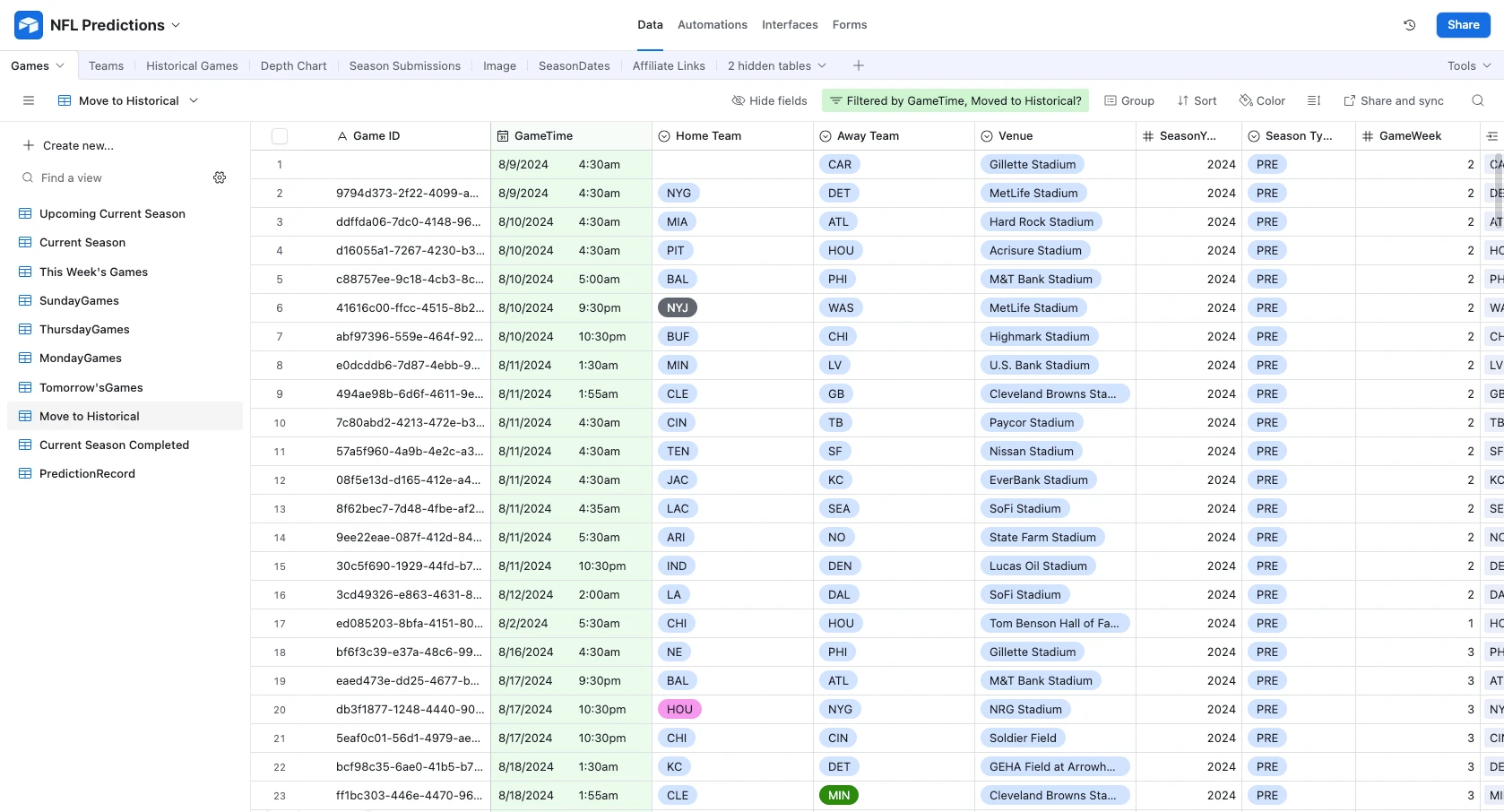1504x812 pixels.
Task: Click Venue column header
Action: 1055,136
